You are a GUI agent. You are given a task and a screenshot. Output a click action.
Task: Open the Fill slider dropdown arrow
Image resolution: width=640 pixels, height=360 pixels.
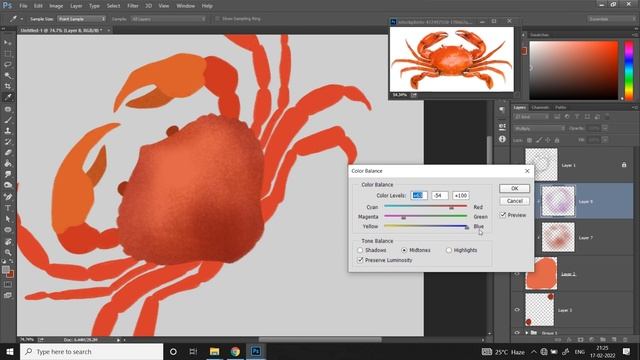(605, 140)
